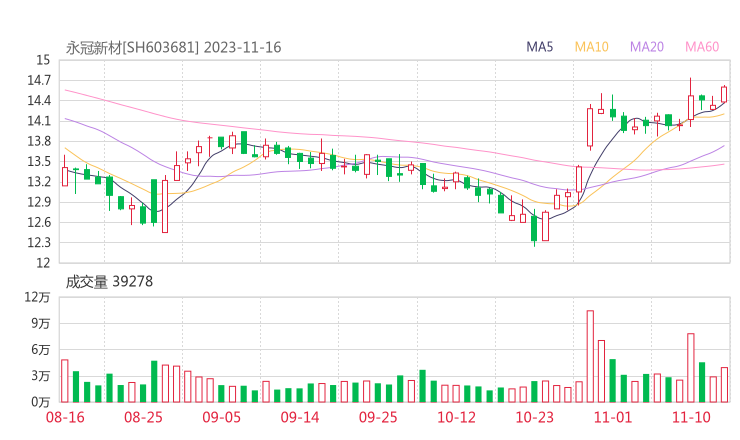Click the 成交量 39278 volume label

tap(109, 282)
